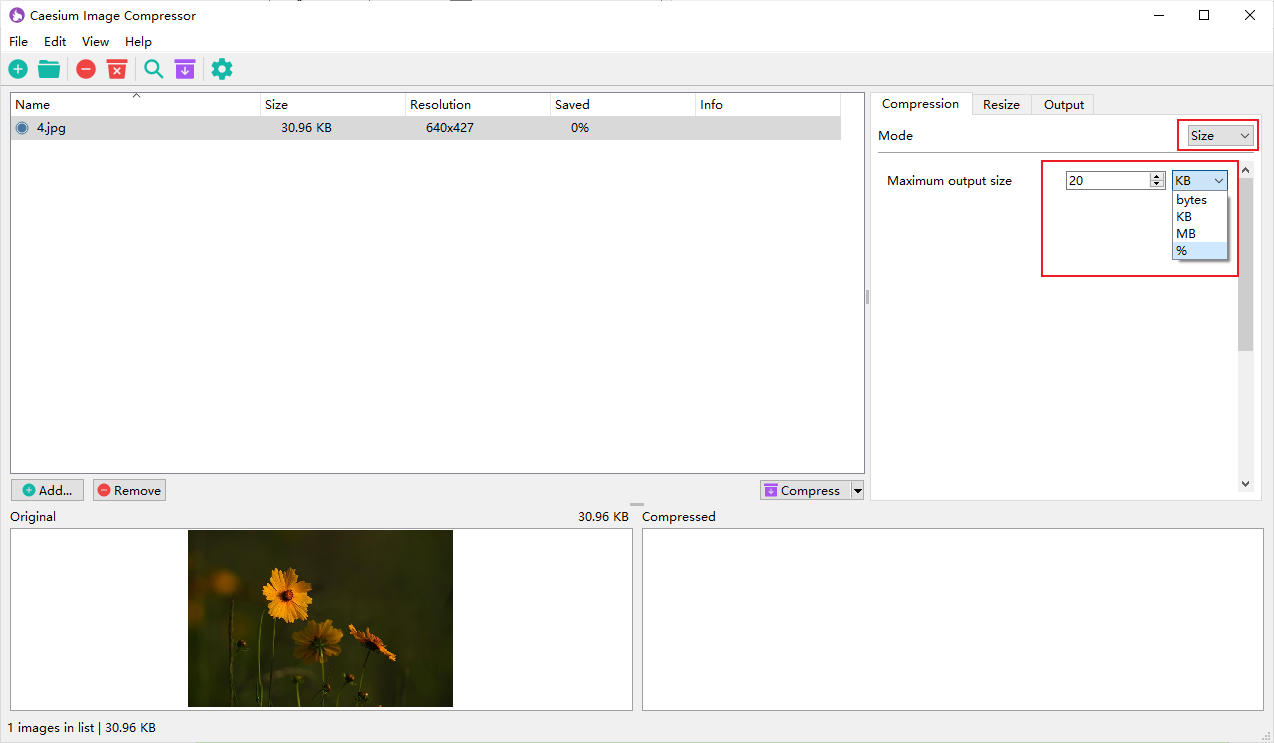The height and width of the screenshot is (743, 1274).
Task: Pick bytes in the unit dropdown list
Action: (1199, 200)
